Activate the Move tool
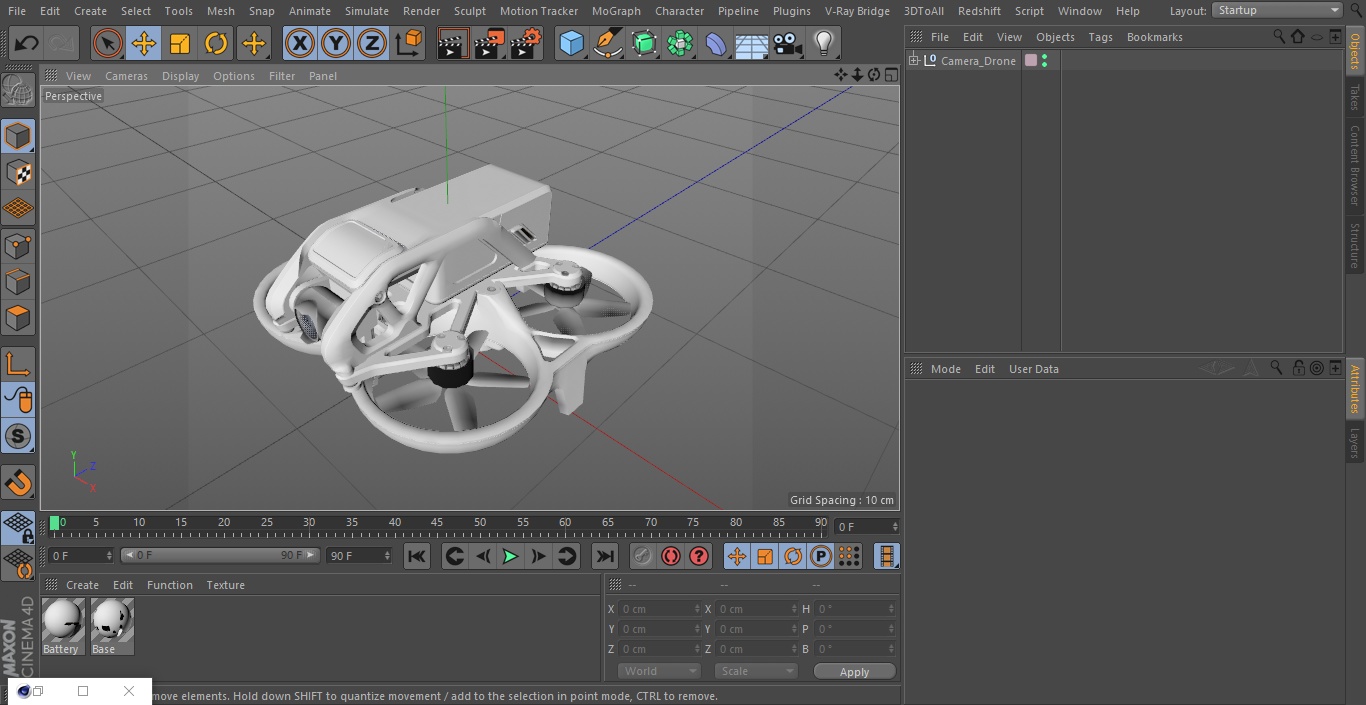This screenshot has width=1366, height=705. (144, 43)
